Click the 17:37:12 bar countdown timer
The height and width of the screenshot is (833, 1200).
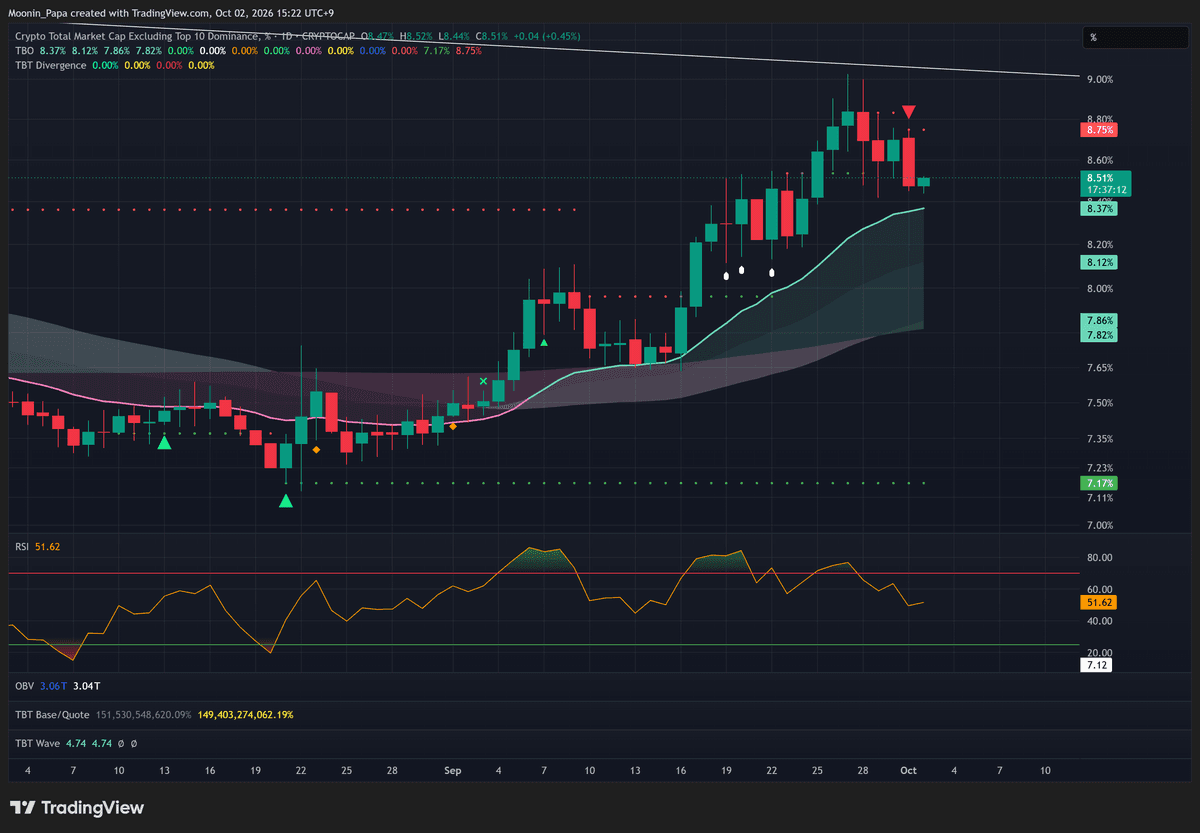(1104, 189)
